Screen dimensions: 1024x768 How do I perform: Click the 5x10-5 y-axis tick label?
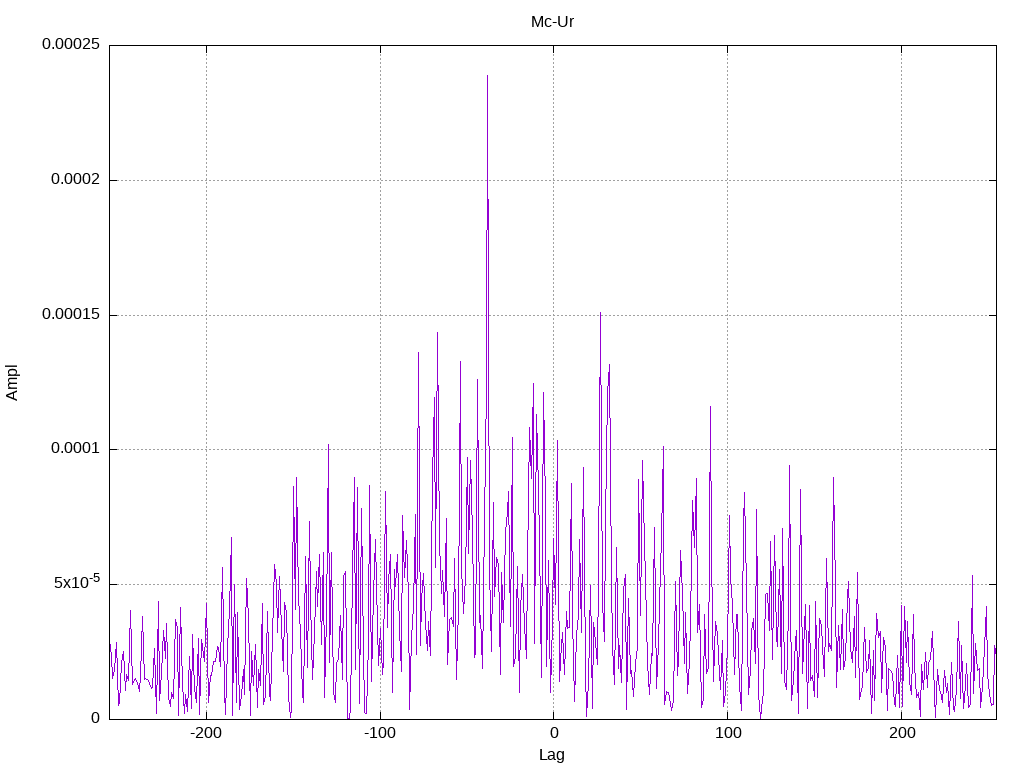coord(77,581)
